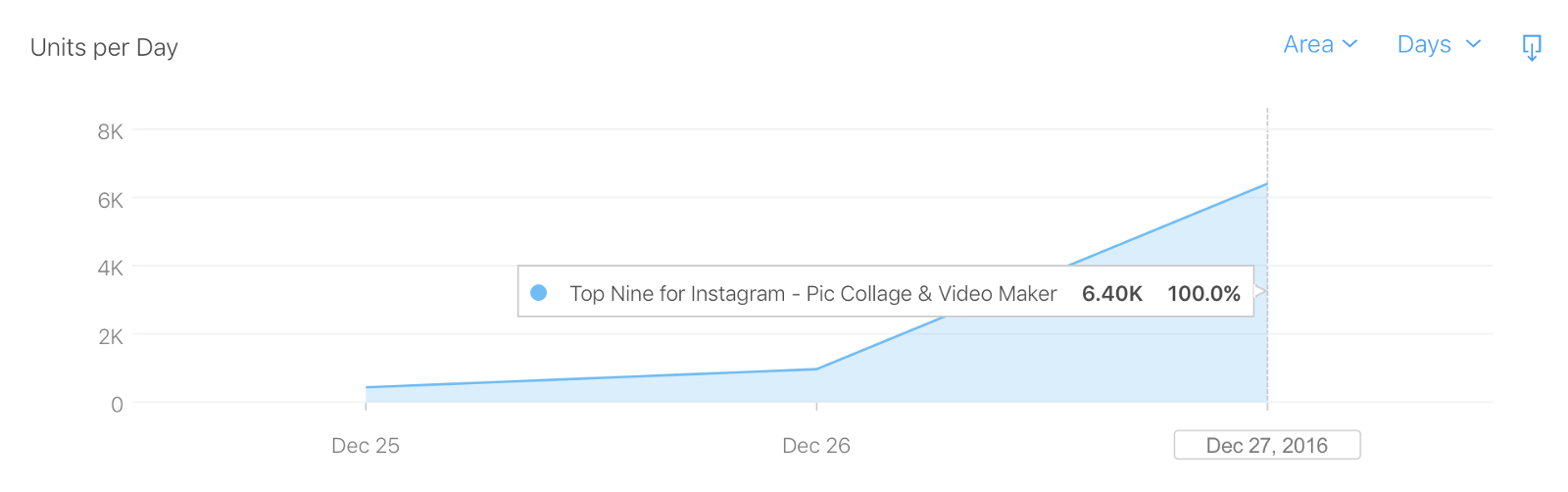This screenshot has width=1568, height=492.
Task: Click the 4K y-axis label
Action: 111,268
